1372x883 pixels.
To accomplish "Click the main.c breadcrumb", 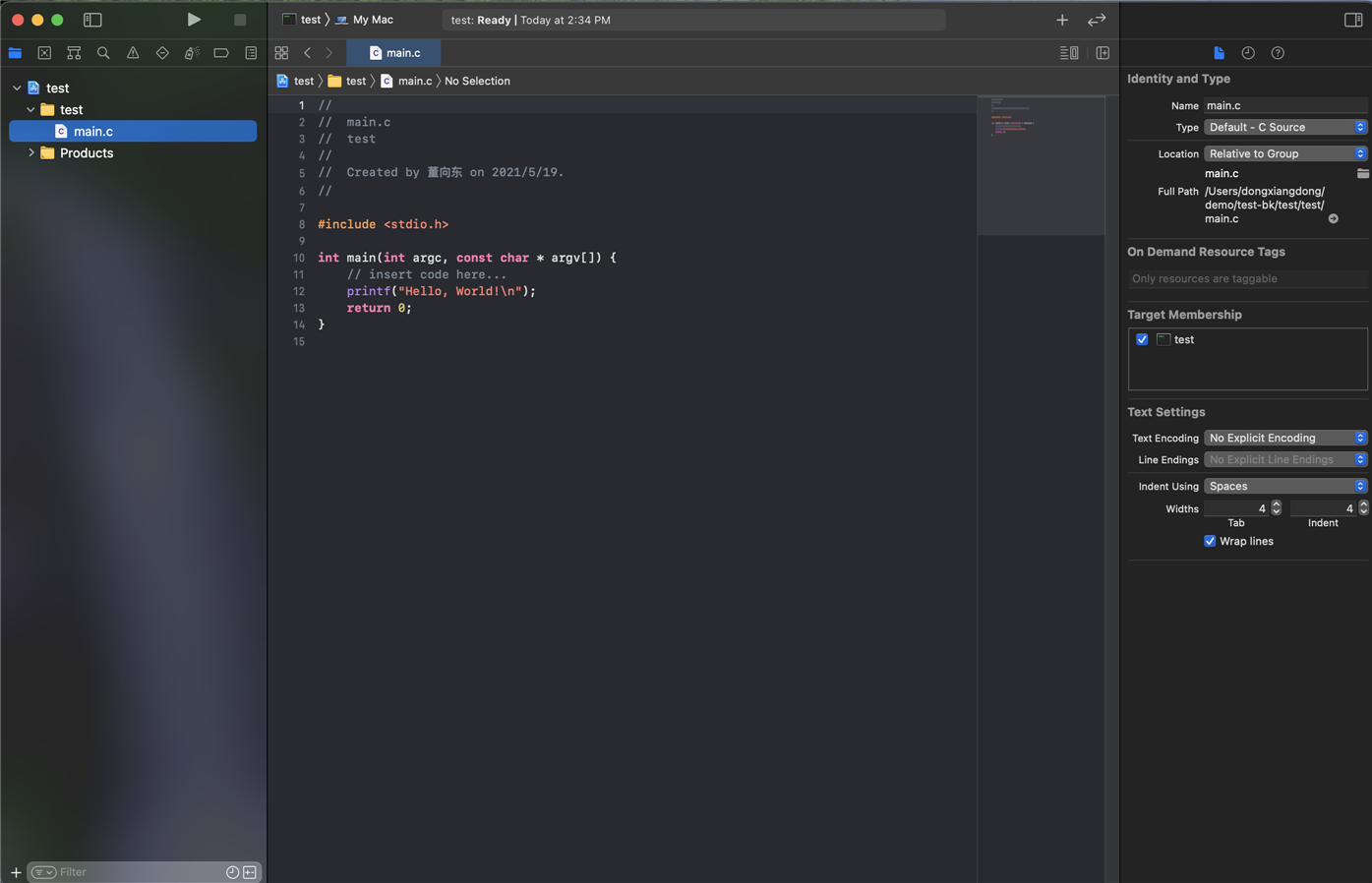I will coord(406,82).
